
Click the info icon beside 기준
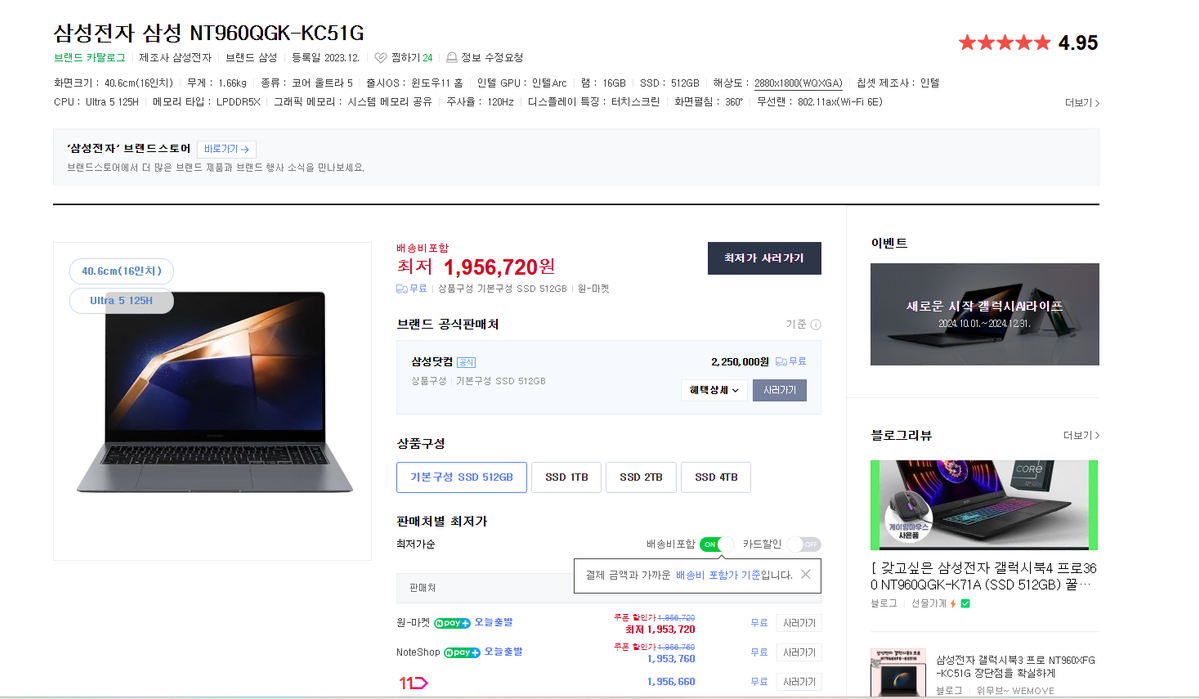click(x=816, y=325)
